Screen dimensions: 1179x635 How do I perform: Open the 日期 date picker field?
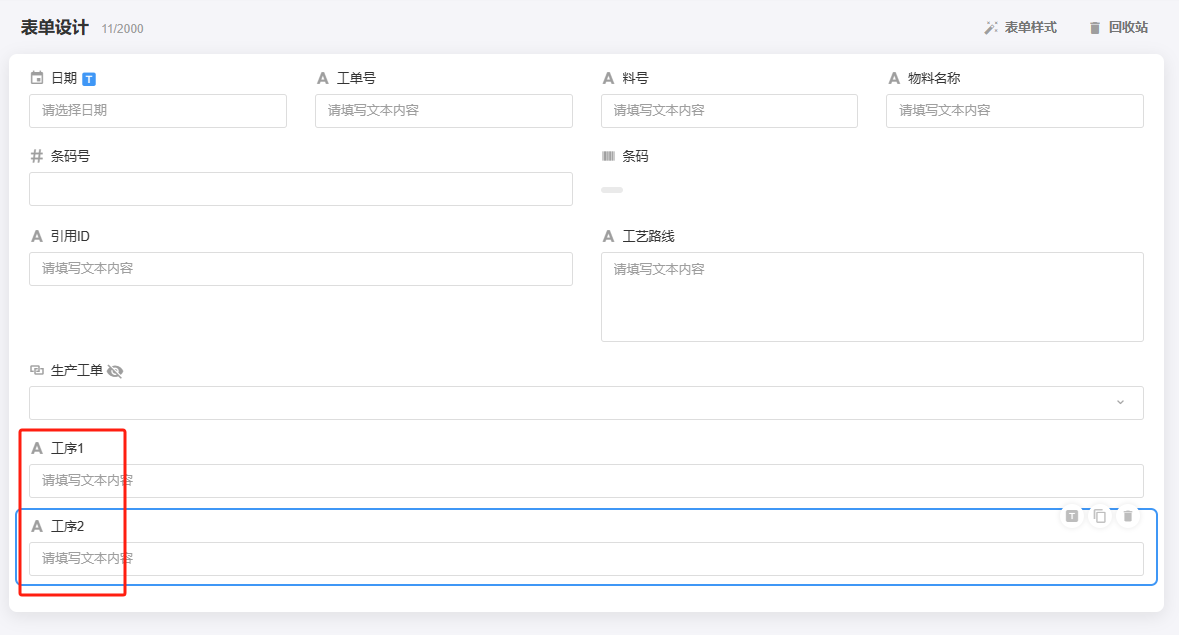(158, 111)
